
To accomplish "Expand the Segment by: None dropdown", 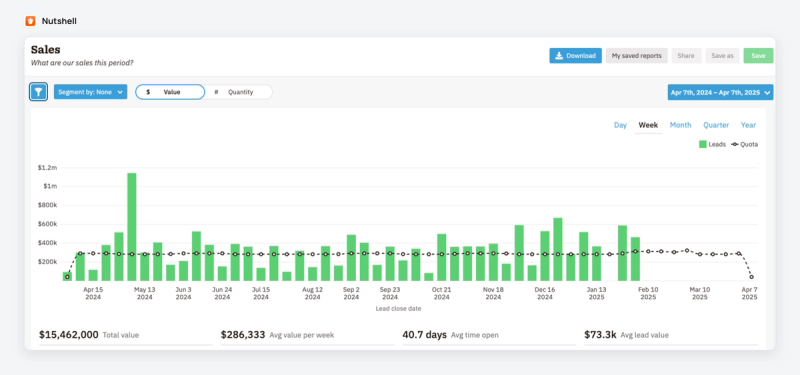I will 90,92.
